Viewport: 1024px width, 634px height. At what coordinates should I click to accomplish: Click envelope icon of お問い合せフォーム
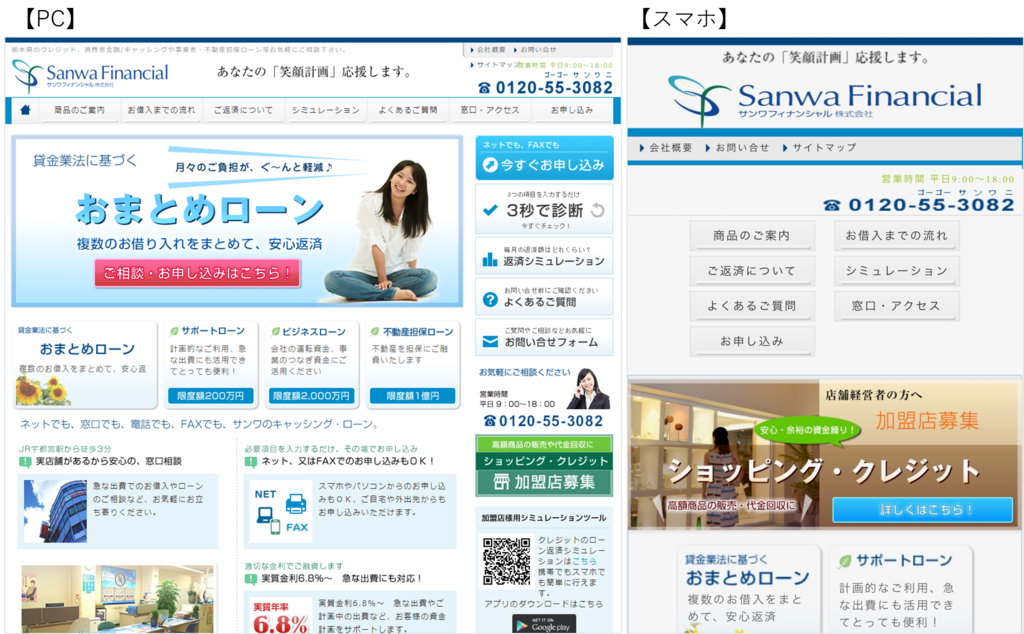(490, 341)
